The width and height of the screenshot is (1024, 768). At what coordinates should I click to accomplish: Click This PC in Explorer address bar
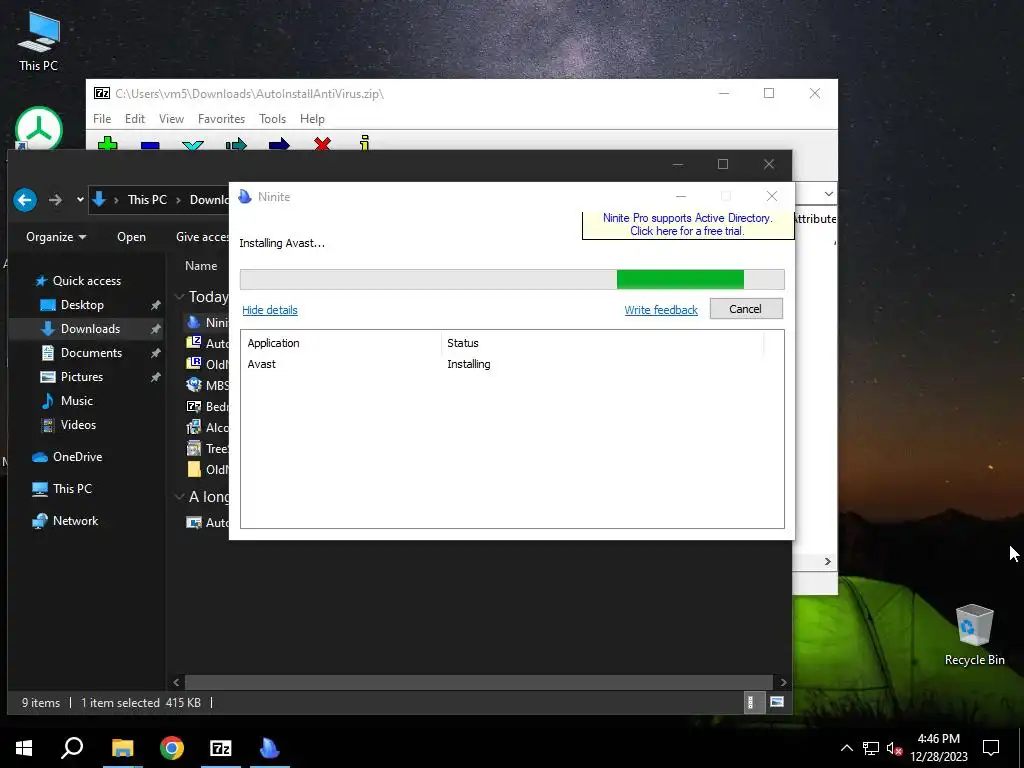coord(147,200)
